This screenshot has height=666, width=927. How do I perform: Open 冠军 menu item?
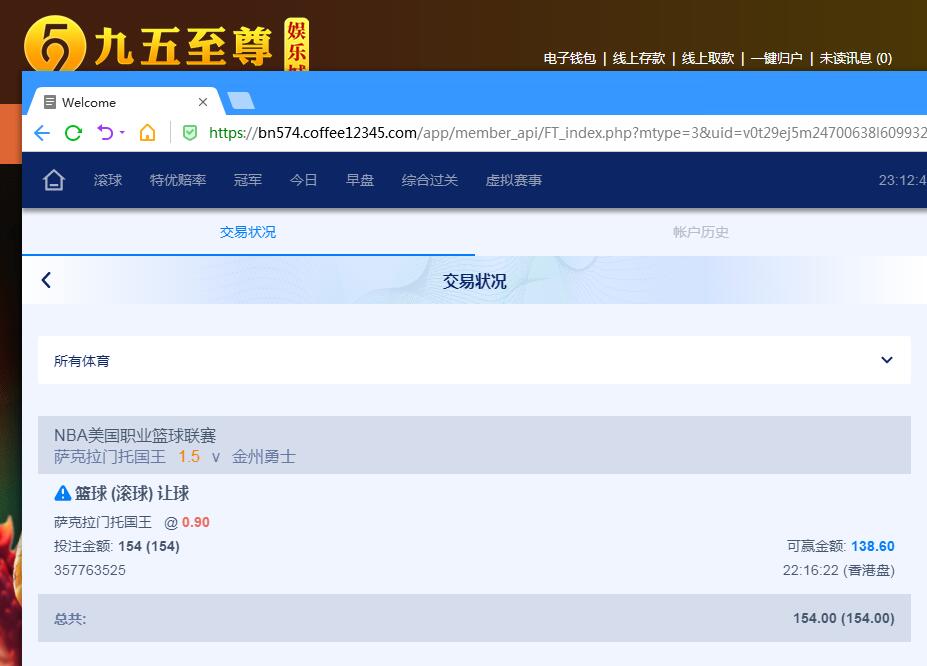click(x=247, y=180)
